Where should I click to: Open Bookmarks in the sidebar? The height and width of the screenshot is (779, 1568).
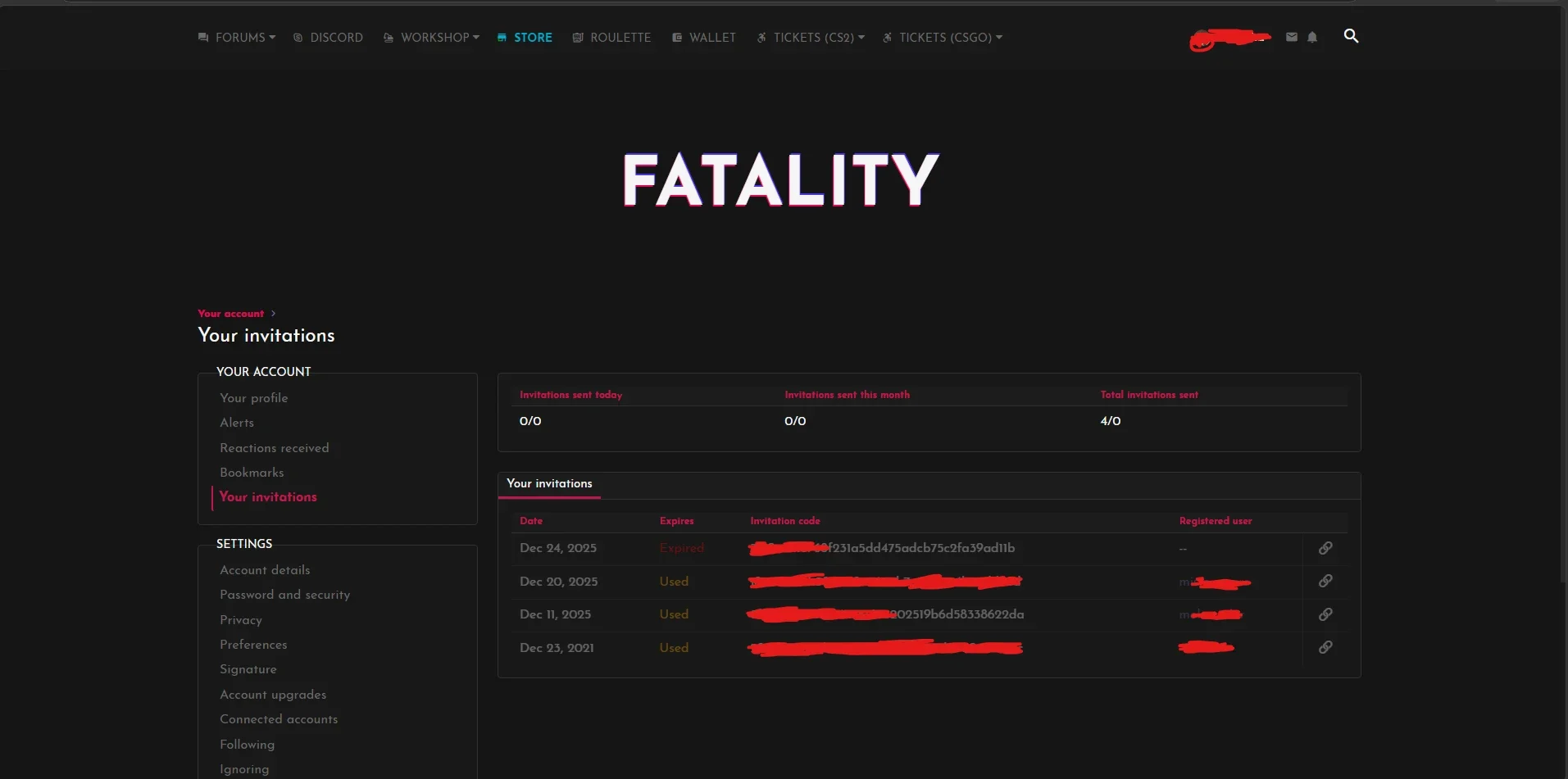coord(252,473)
